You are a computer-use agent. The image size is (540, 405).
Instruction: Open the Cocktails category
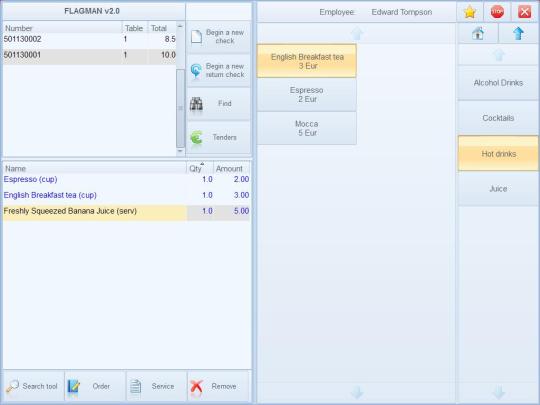tap(498, 118)
